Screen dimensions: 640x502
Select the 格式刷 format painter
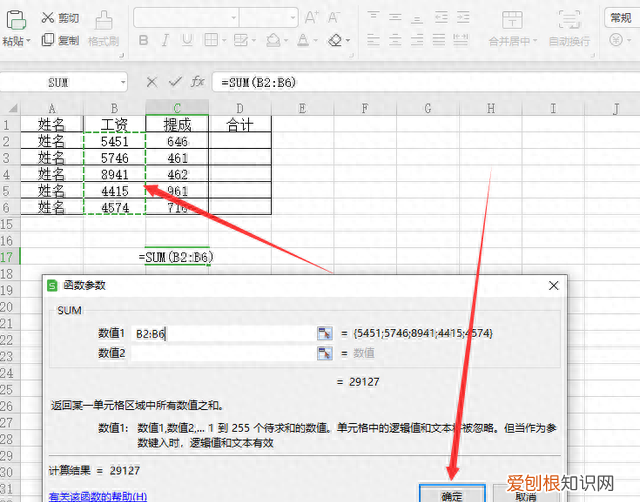[104, 29]
